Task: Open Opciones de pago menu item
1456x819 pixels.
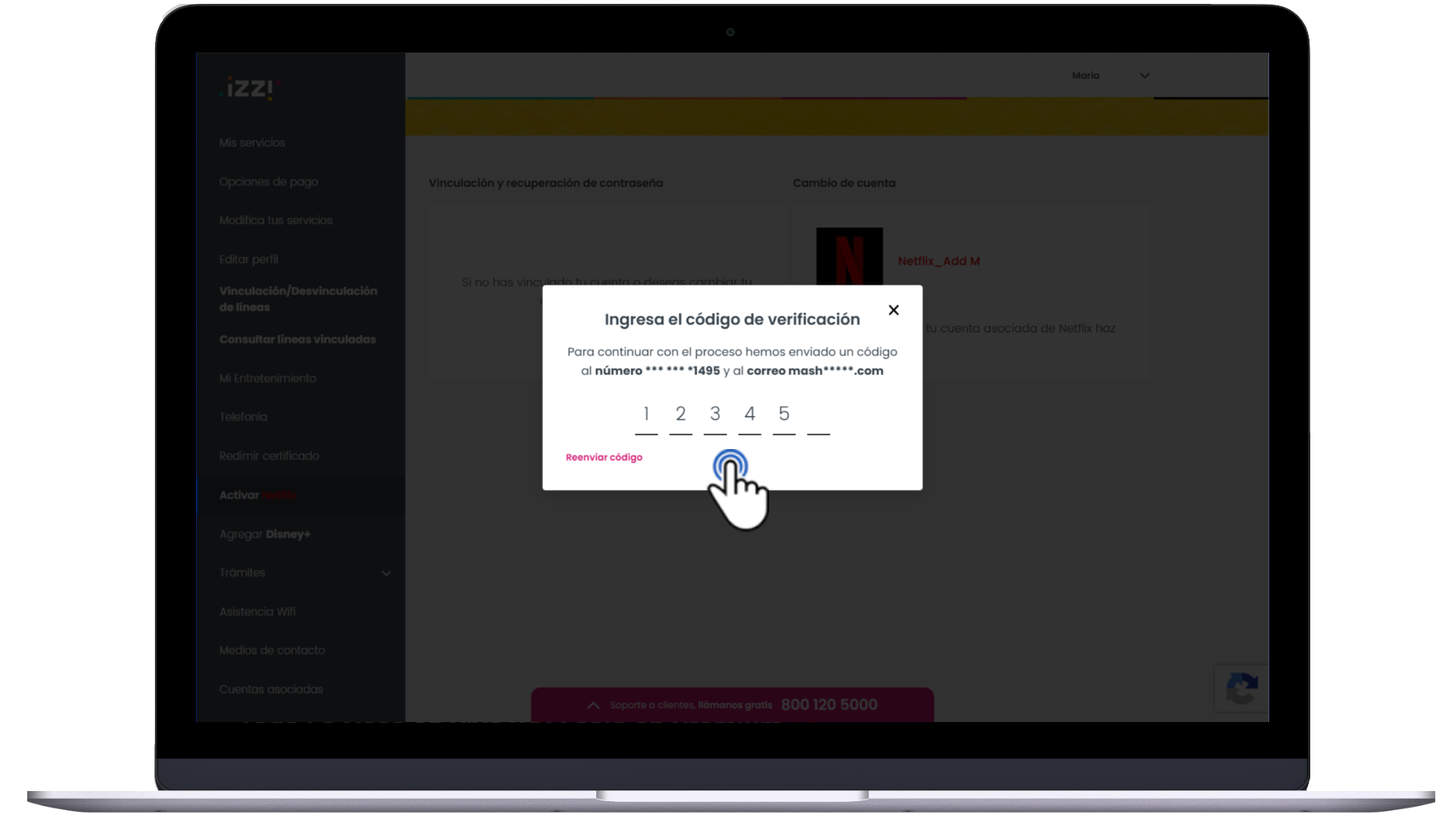Action: [268, 181]
